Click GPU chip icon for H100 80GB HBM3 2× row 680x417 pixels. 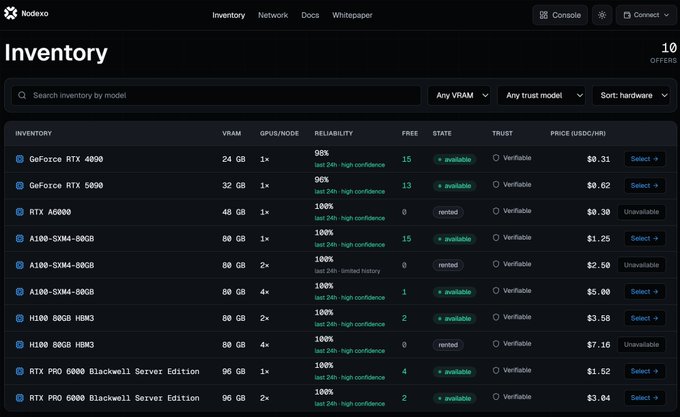pyautogui.click(x=20, y=318)
